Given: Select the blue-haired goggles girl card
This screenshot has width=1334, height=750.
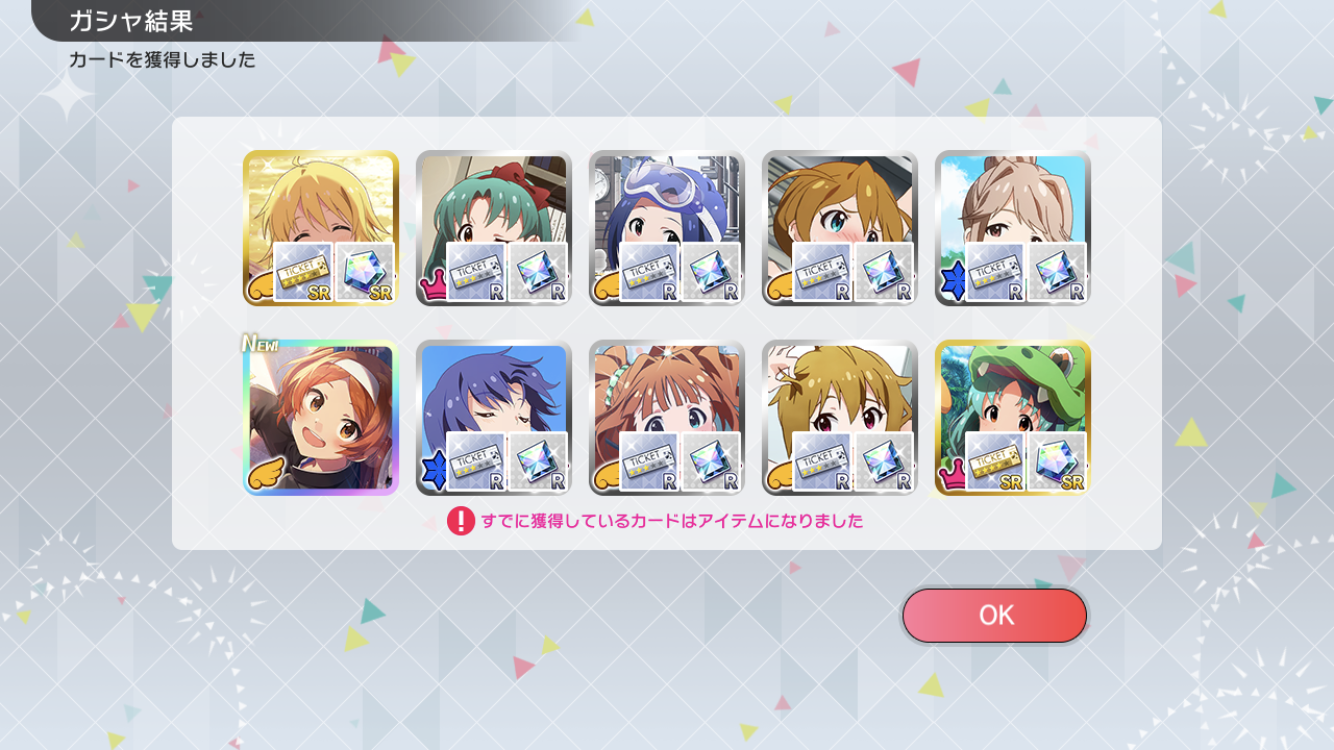Looking at the screenshot, I should [667, 228].
